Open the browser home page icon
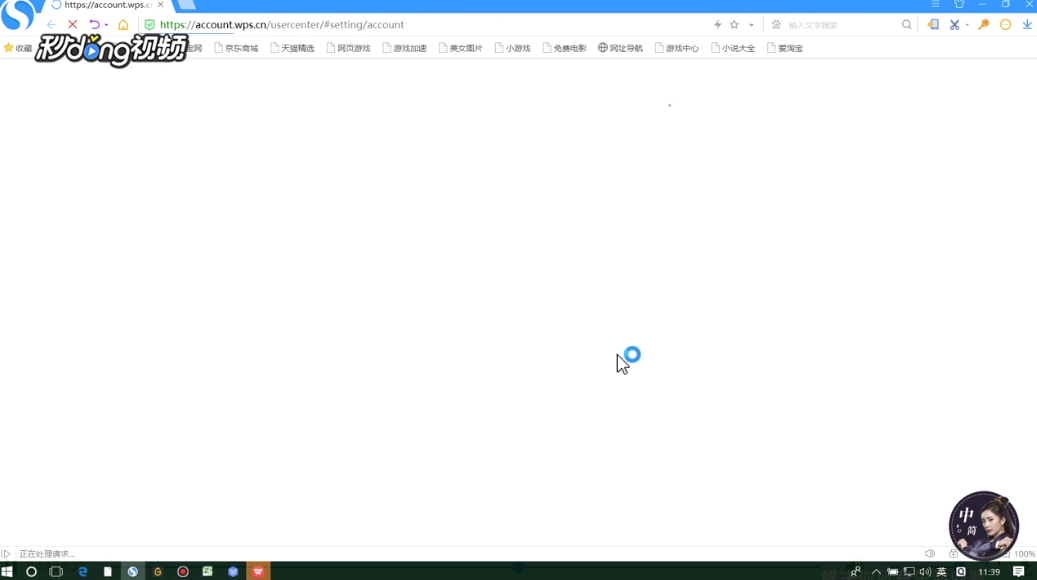This screenshot has width=1037, height=580. pyautogui.click(x=123, y=24)
